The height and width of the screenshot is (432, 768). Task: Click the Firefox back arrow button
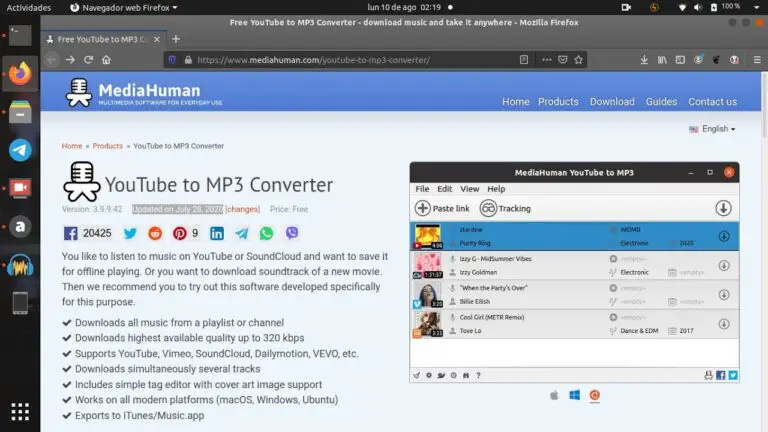52,60
